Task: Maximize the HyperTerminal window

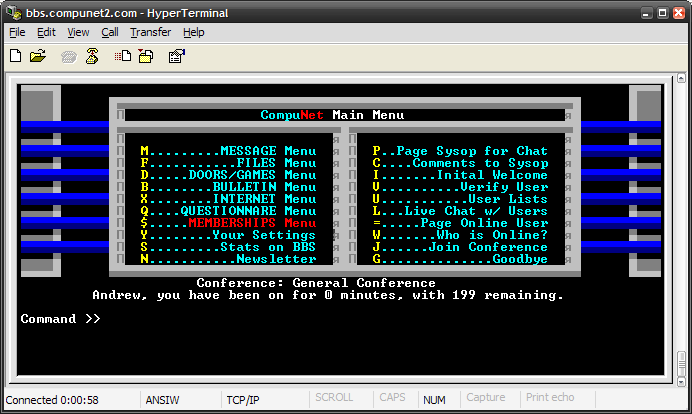Action: click(662, 13)
